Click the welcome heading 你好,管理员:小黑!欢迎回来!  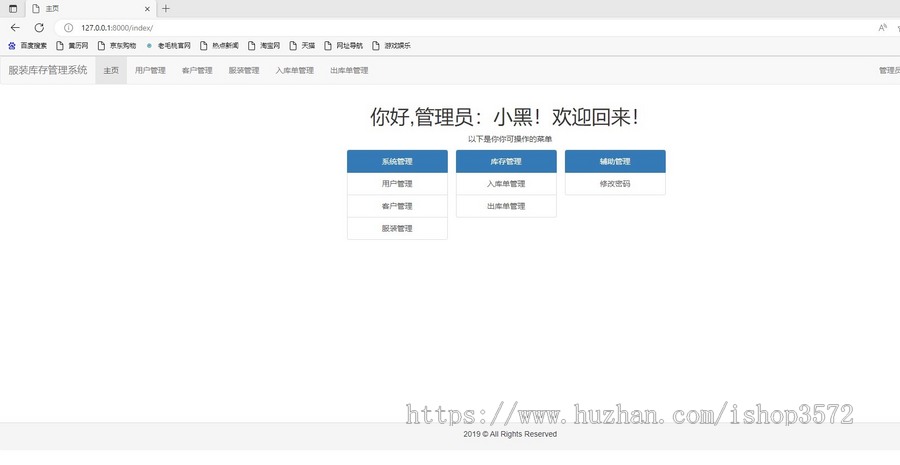pos(505,117)
